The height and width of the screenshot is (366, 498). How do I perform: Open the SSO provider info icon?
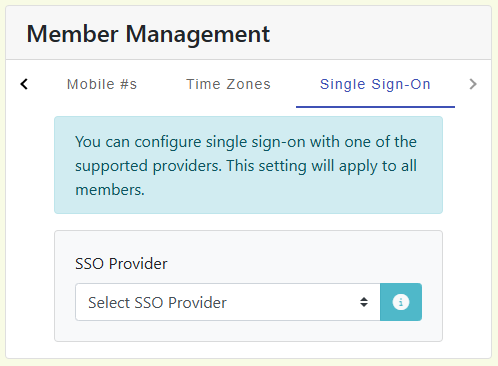coord(401,302)
